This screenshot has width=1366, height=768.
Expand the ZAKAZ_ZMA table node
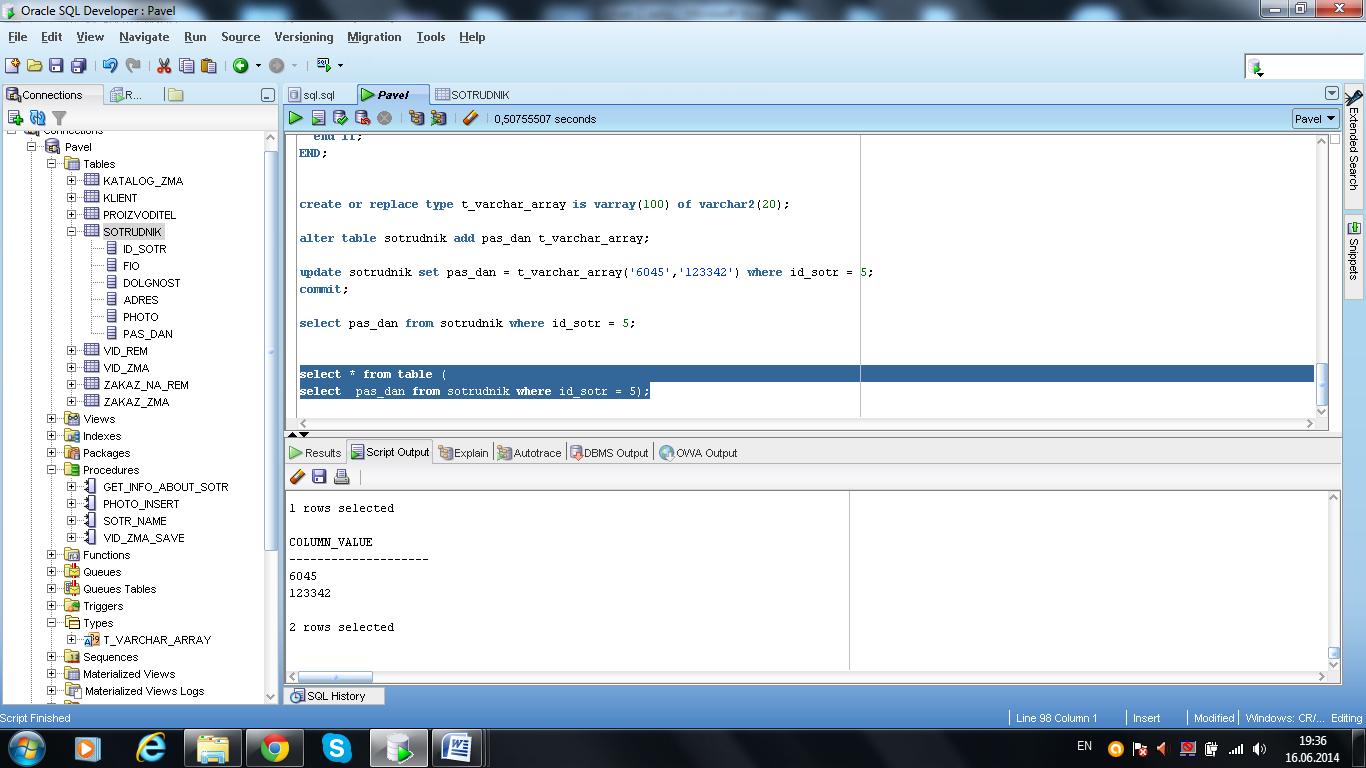click(x=72, y=402)
